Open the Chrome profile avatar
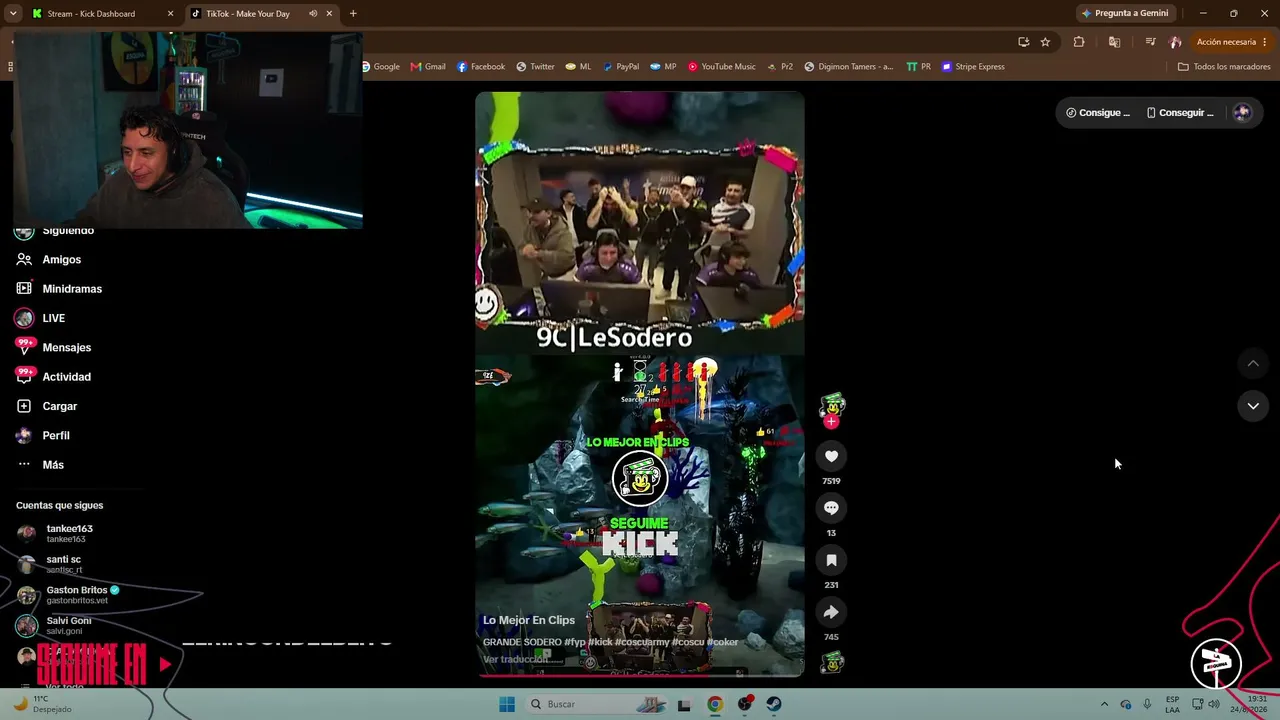The height and width of the screenshot is (720, 1280). point(1175,42)
